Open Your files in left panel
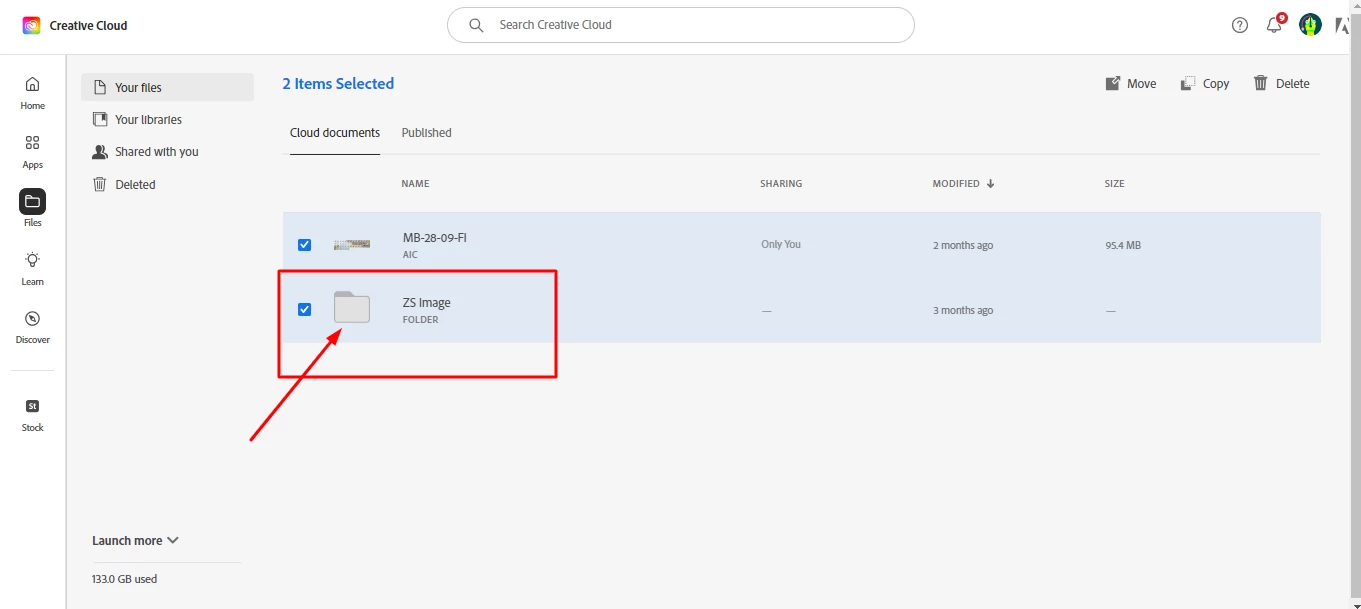Viewport: 1361px width, 609px height. pyautogui.click(x=167, y=87)
